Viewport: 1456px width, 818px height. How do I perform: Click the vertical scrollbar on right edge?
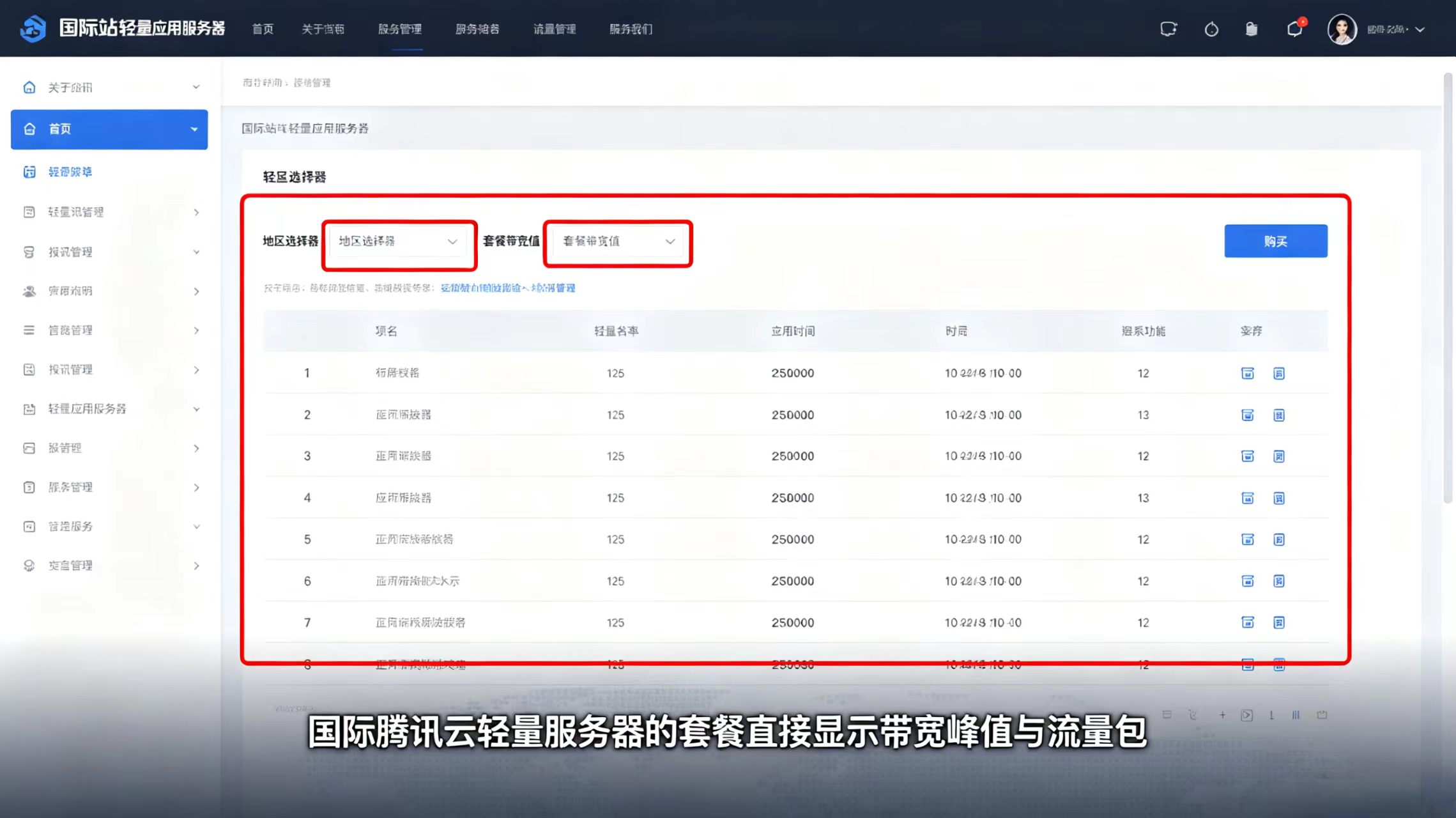[x=1448, y=288]
